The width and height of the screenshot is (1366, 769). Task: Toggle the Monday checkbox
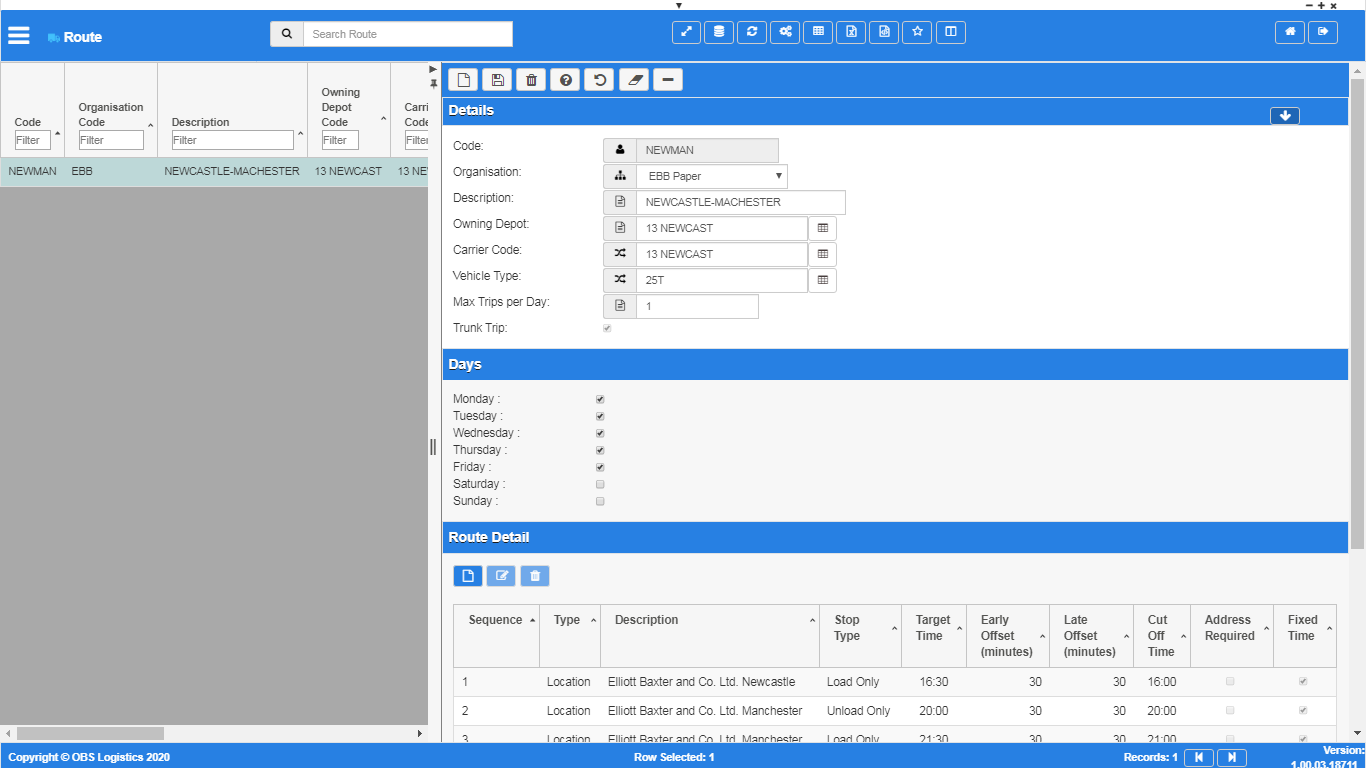[x=600, y=399]
